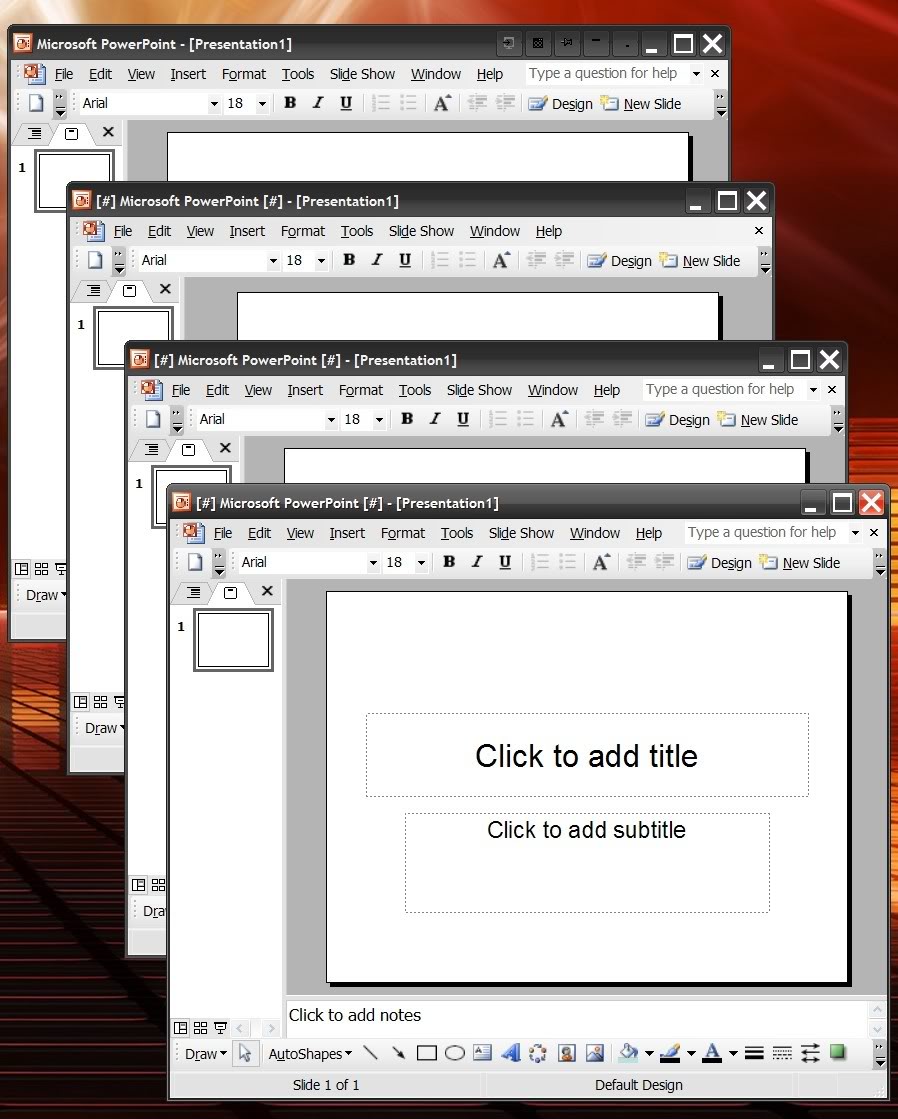Open font name dropdown in front window
This screenshot has width=898, height=1119.
pos(373,563)
